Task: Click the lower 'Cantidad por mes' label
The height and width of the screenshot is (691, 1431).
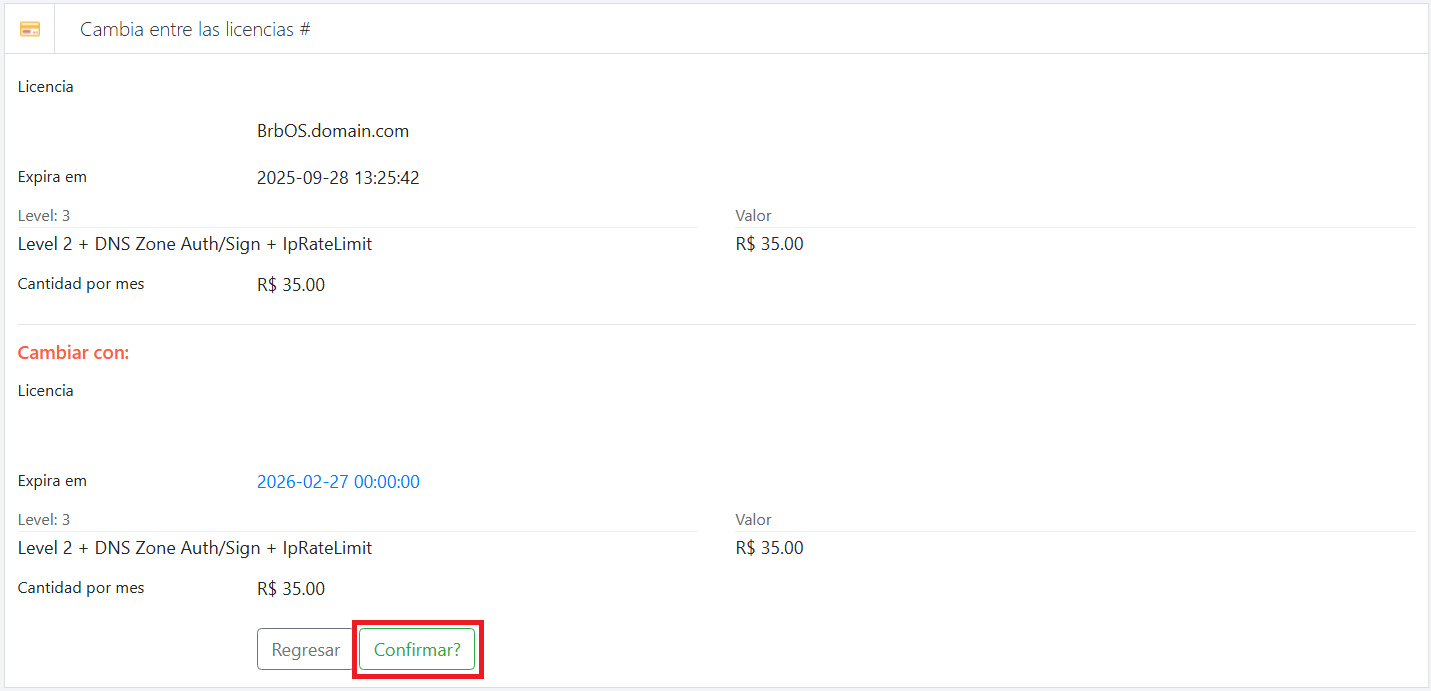Action: 81,588
